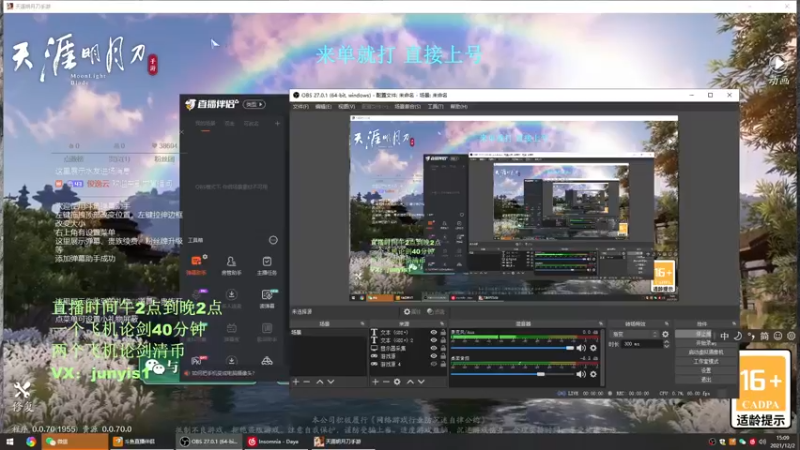Pop out the Scenes dock panel icon

[x=362, y=324]
